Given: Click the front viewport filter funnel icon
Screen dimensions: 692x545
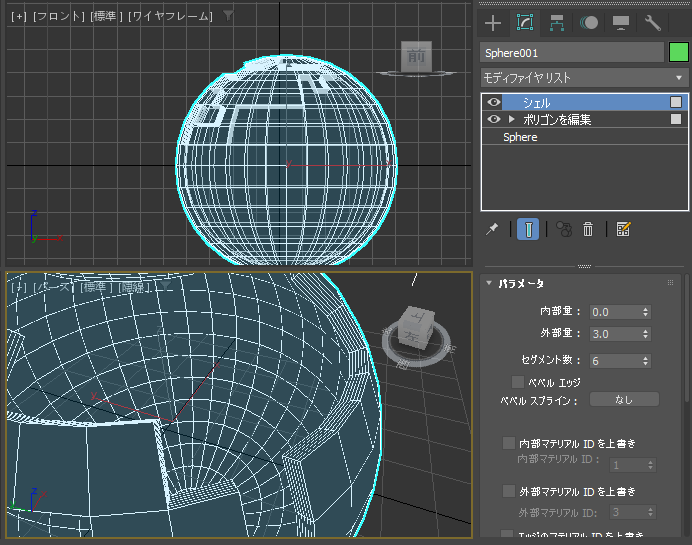Looking at the screenshot, I should pyautogui.click(x=228, y=16).
